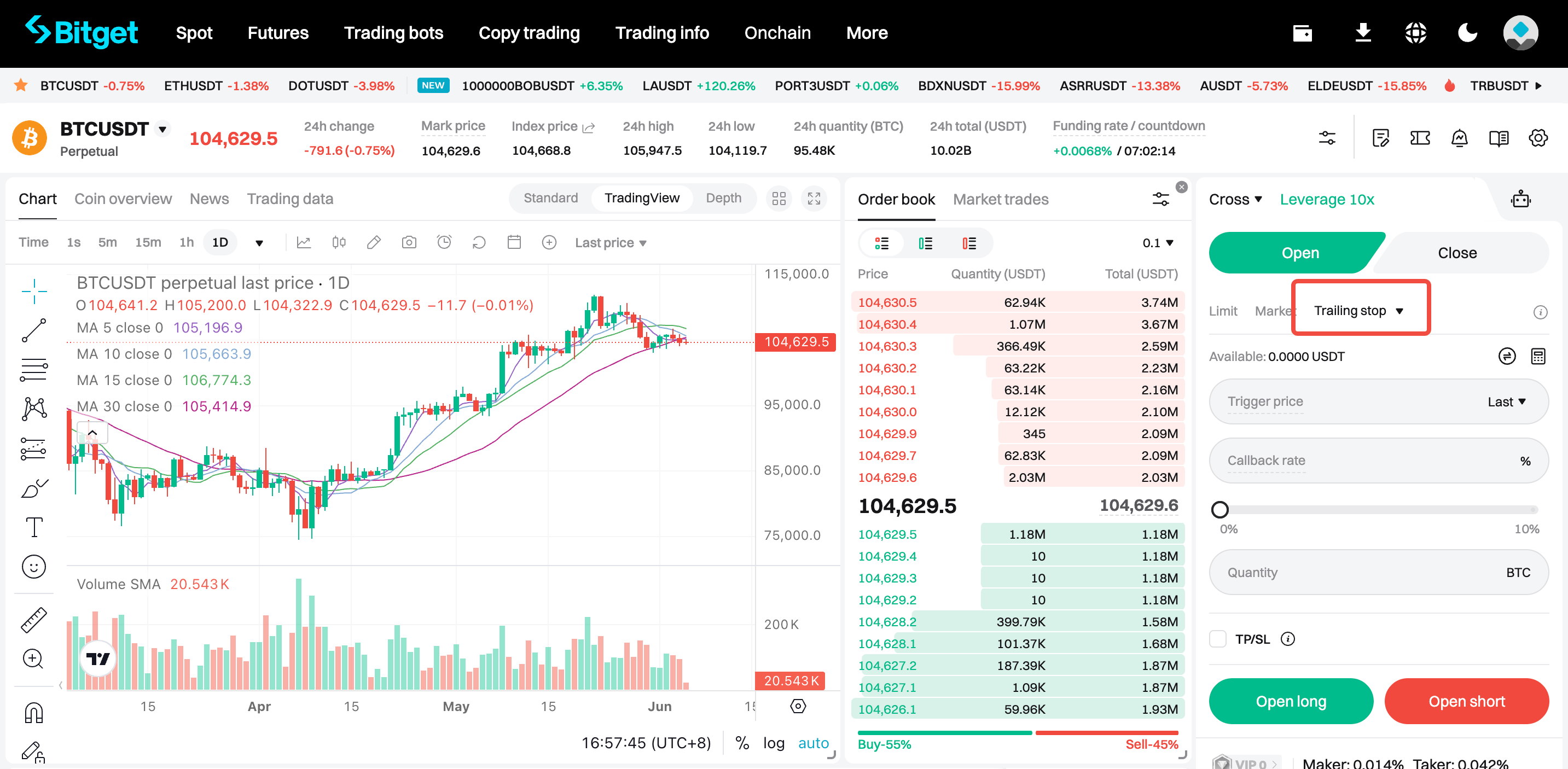Toggle log scale on chart
The height and width of the screenshot is (769, 1568).
[x=773, y=743]
